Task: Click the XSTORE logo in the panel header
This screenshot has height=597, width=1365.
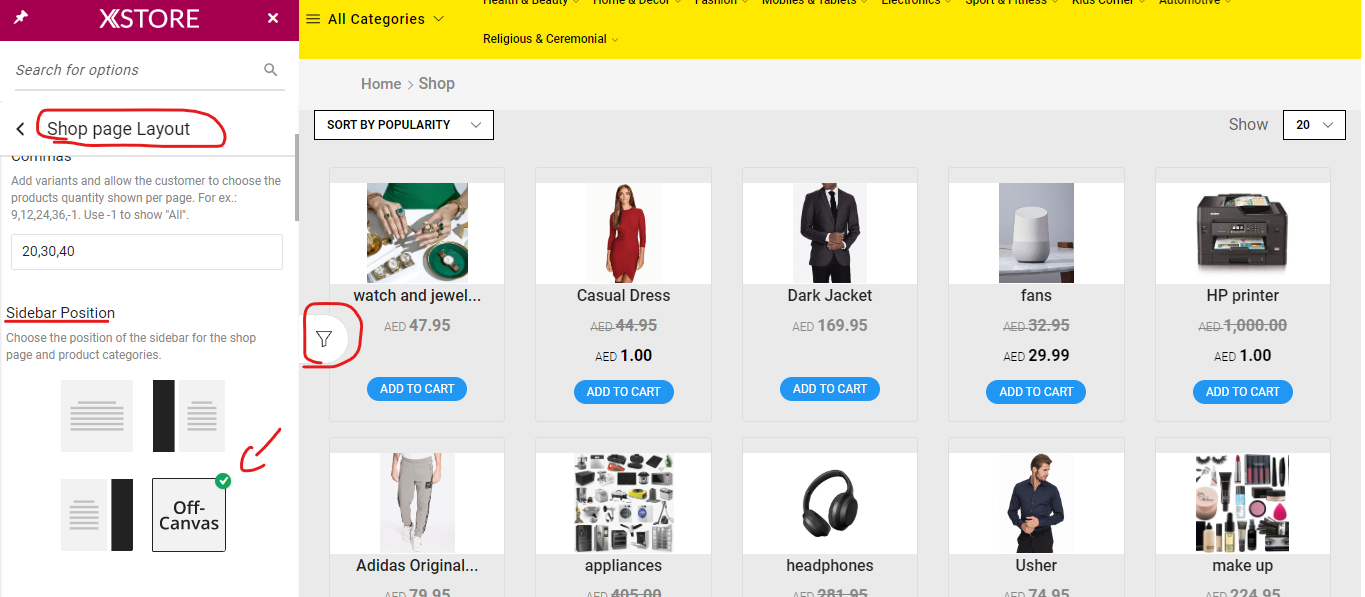Action: pyautogui.click(x=149, y=19)
